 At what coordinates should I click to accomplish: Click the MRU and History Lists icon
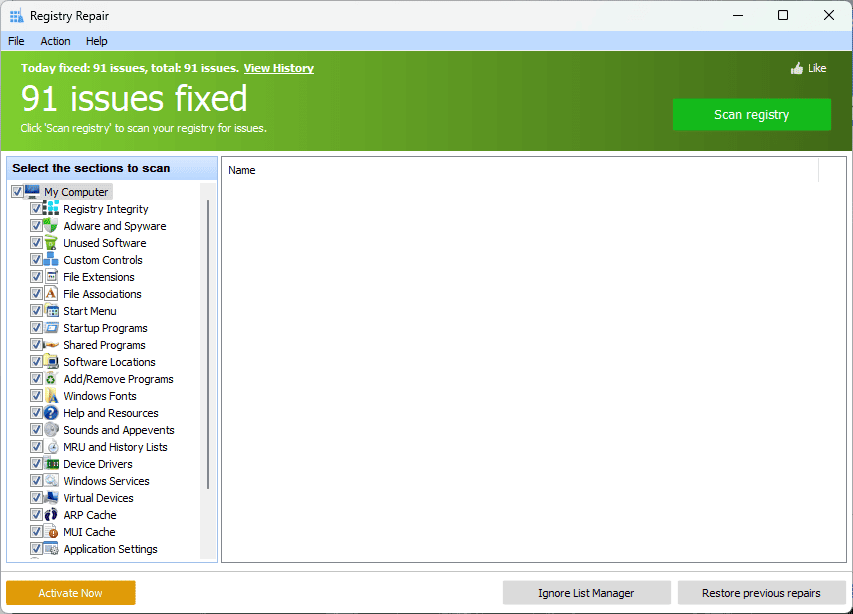[51, 446]
